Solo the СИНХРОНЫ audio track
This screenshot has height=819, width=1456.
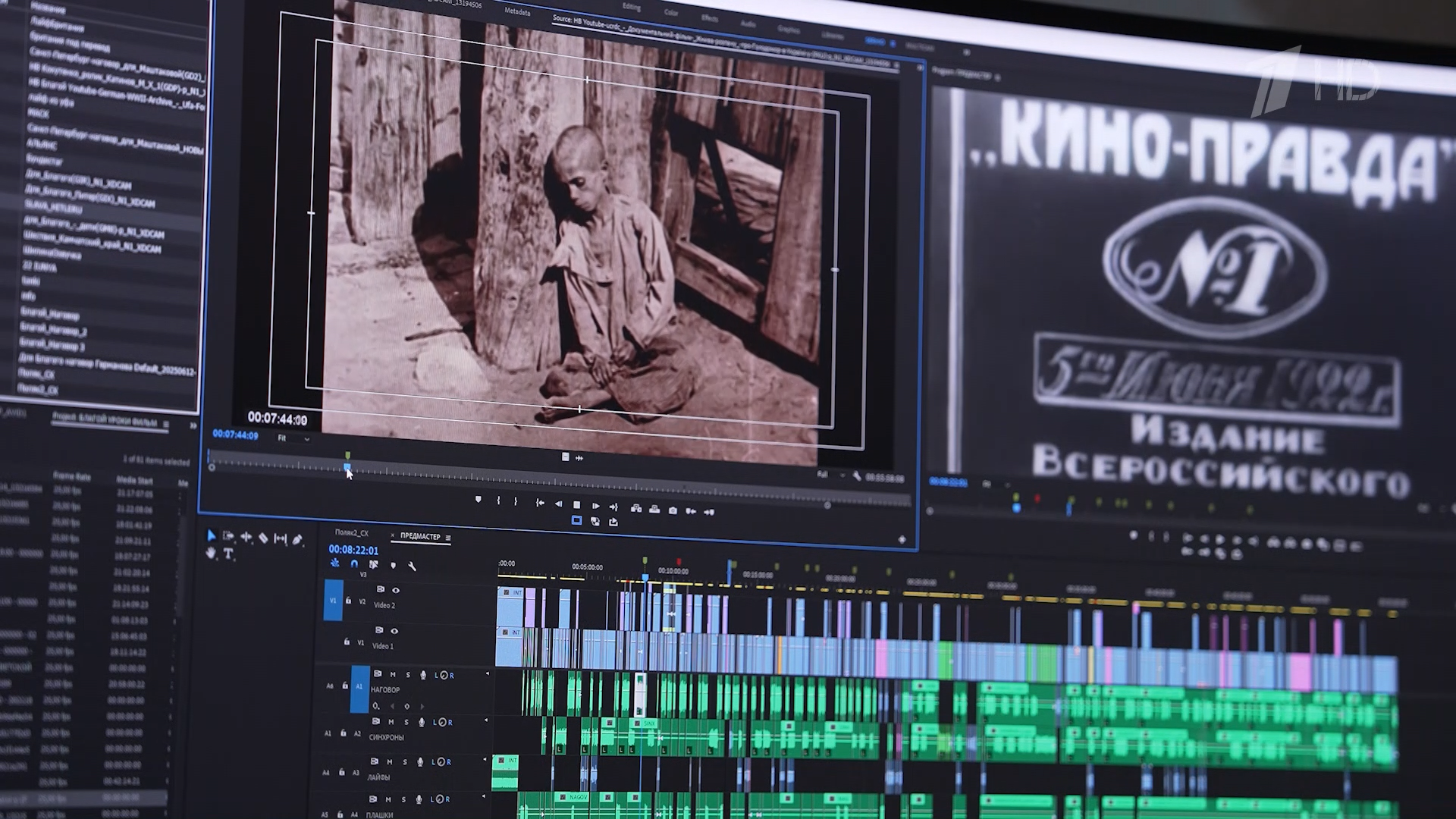407,722
